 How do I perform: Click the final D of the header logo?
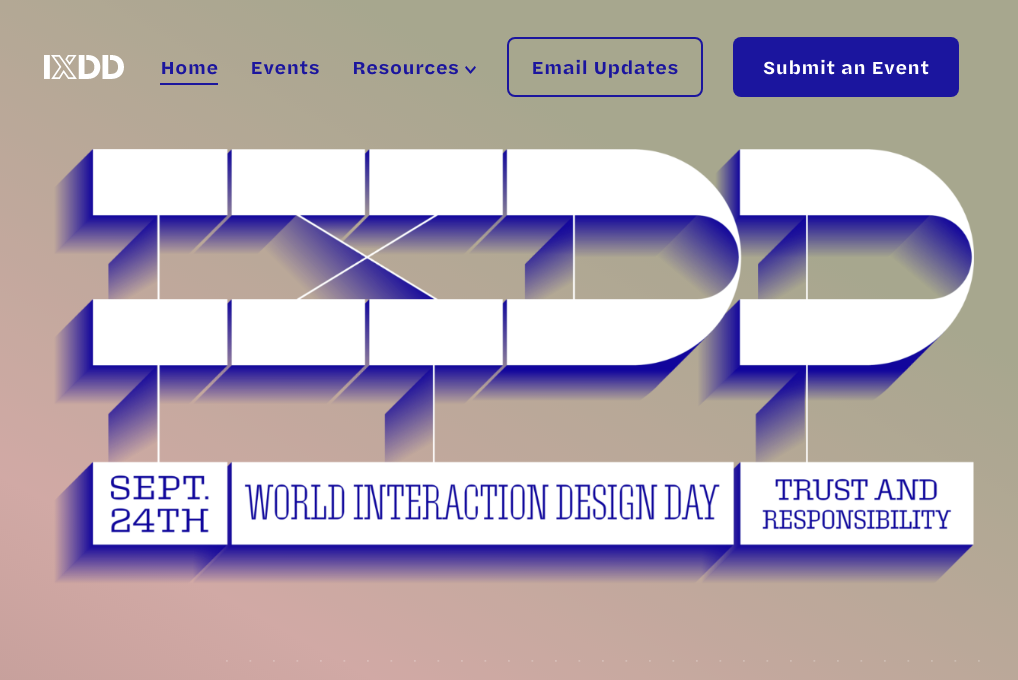pos(113,67)
